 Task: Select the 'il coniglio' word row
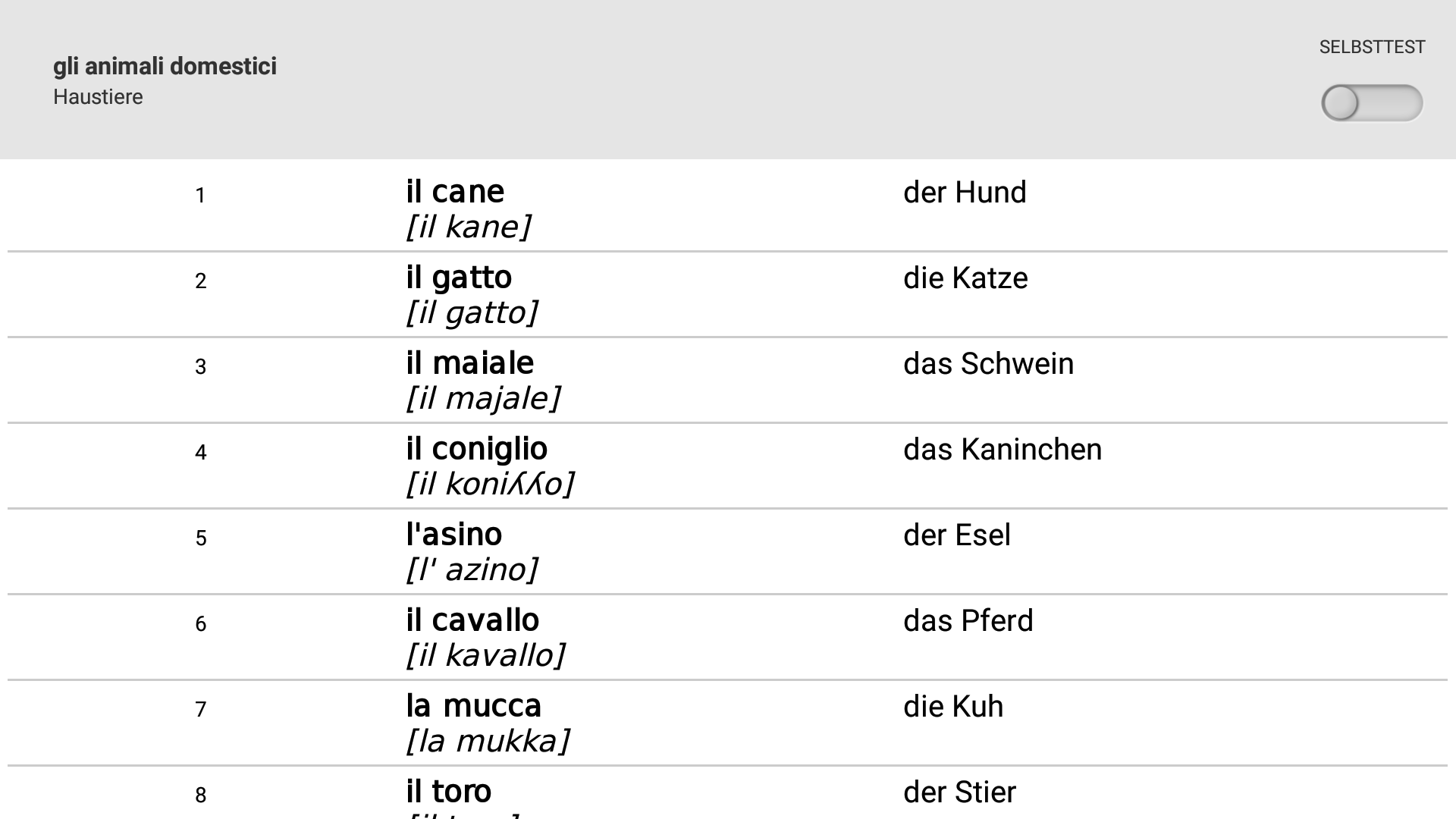[476, 449]
